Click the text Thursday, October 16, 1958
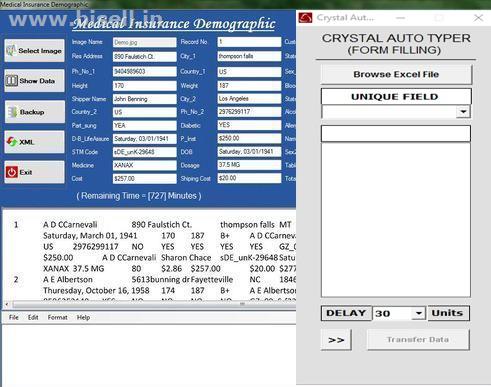This screenshot has width=491, height=387. (96, 291)
